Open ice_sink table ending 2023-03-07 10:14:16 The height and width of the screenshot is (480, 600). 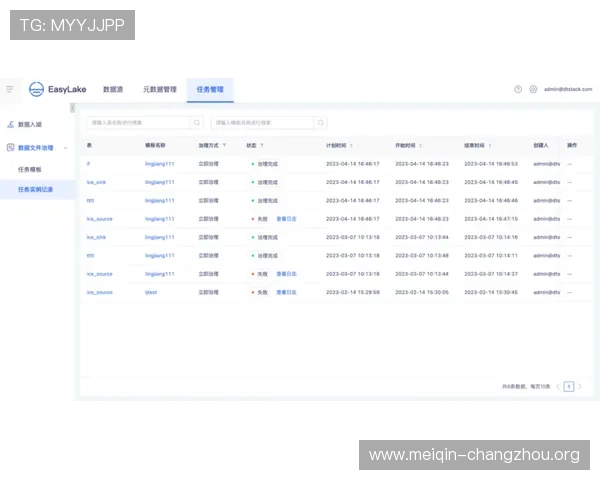point(96,237)
